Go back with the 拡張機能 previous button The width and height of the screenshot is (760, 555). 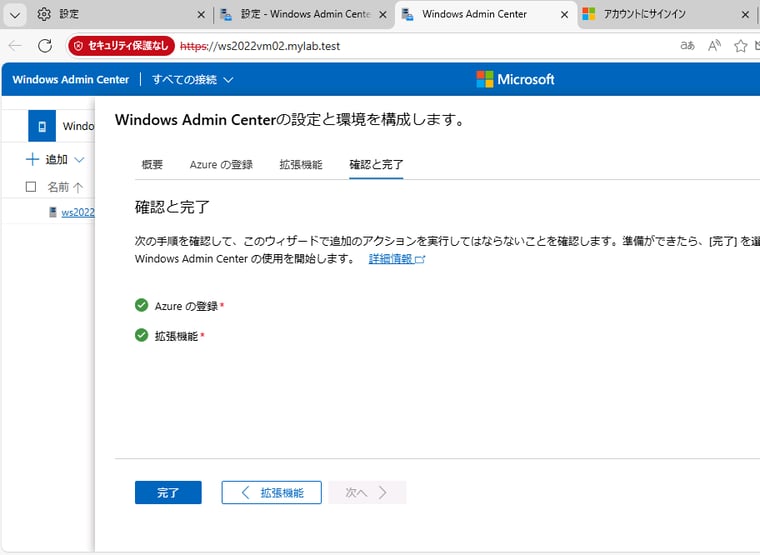(271, 492)
